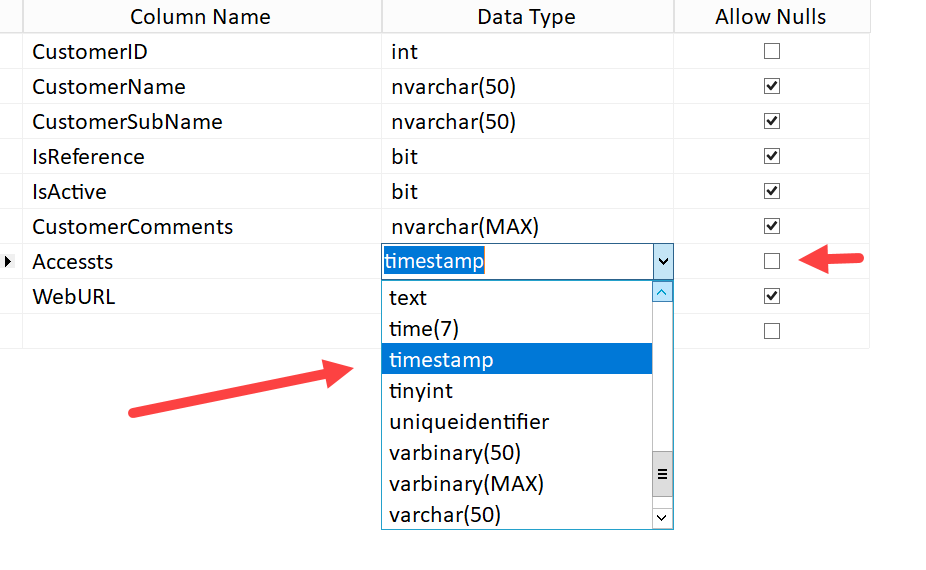Click the Accessts column name cell
This screenshot has width=926, height=570.
pyautogui.click(x=202, y=261)
